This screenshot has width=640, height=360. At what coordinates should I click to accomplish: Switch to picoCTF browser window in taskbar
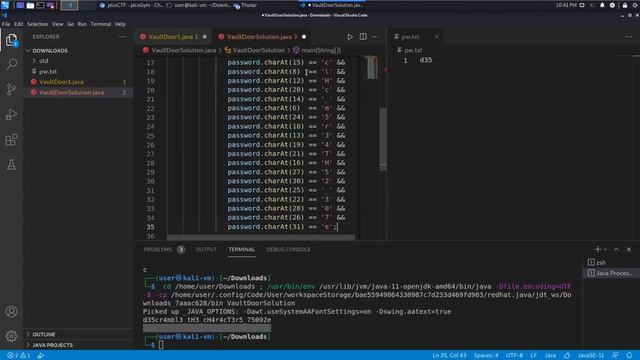tap(131, 5)
